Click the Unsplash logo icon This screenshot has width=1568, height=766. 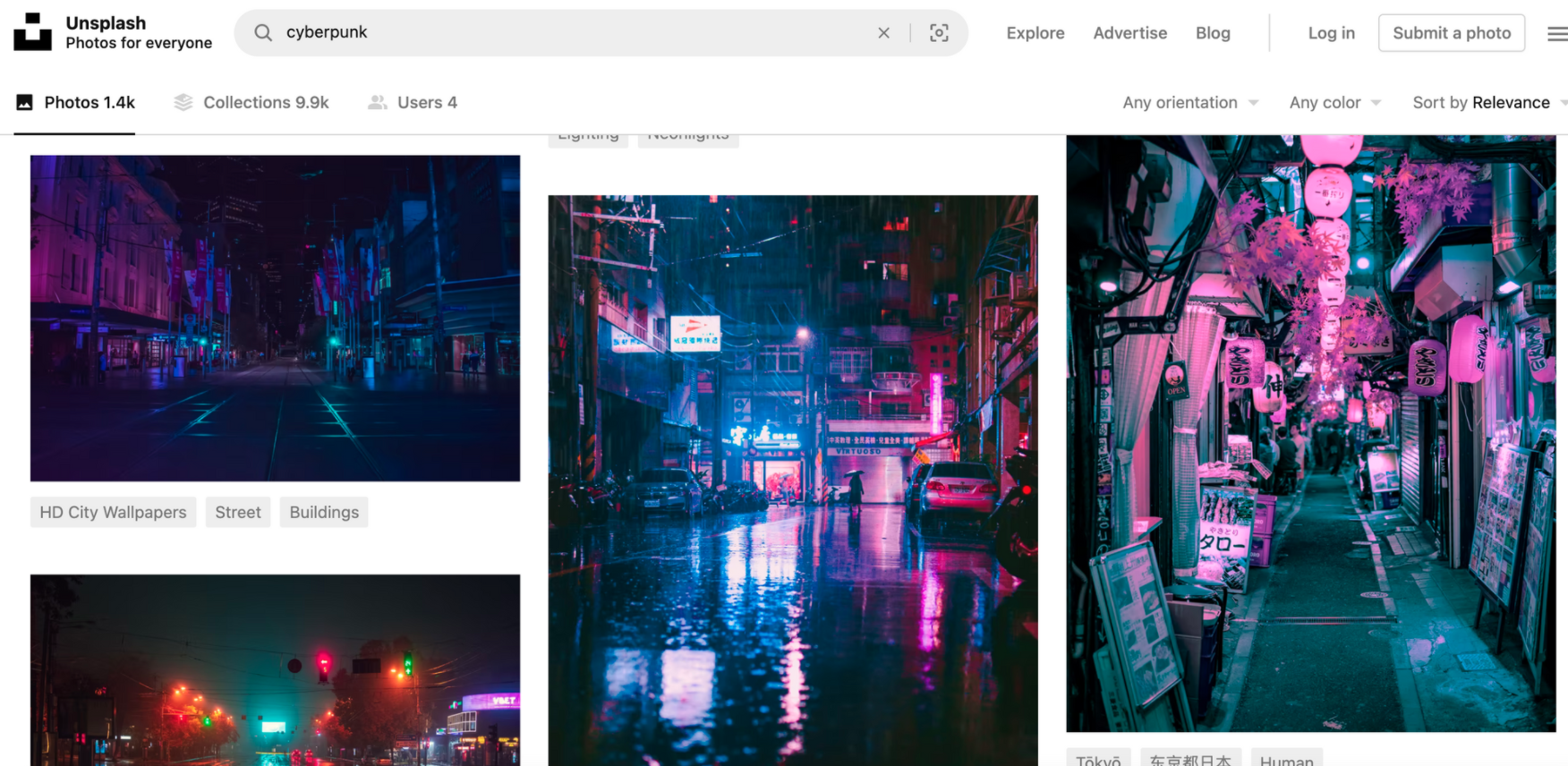32,32
